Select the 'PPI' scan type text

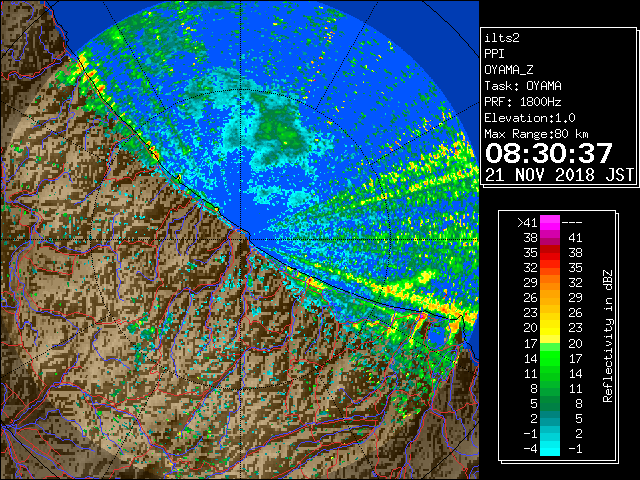click(x=494, y=54)
